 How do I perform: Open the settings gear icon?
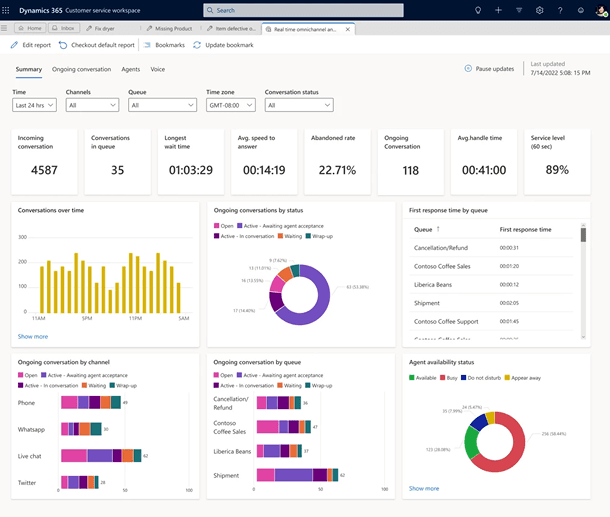coord(540,11)
